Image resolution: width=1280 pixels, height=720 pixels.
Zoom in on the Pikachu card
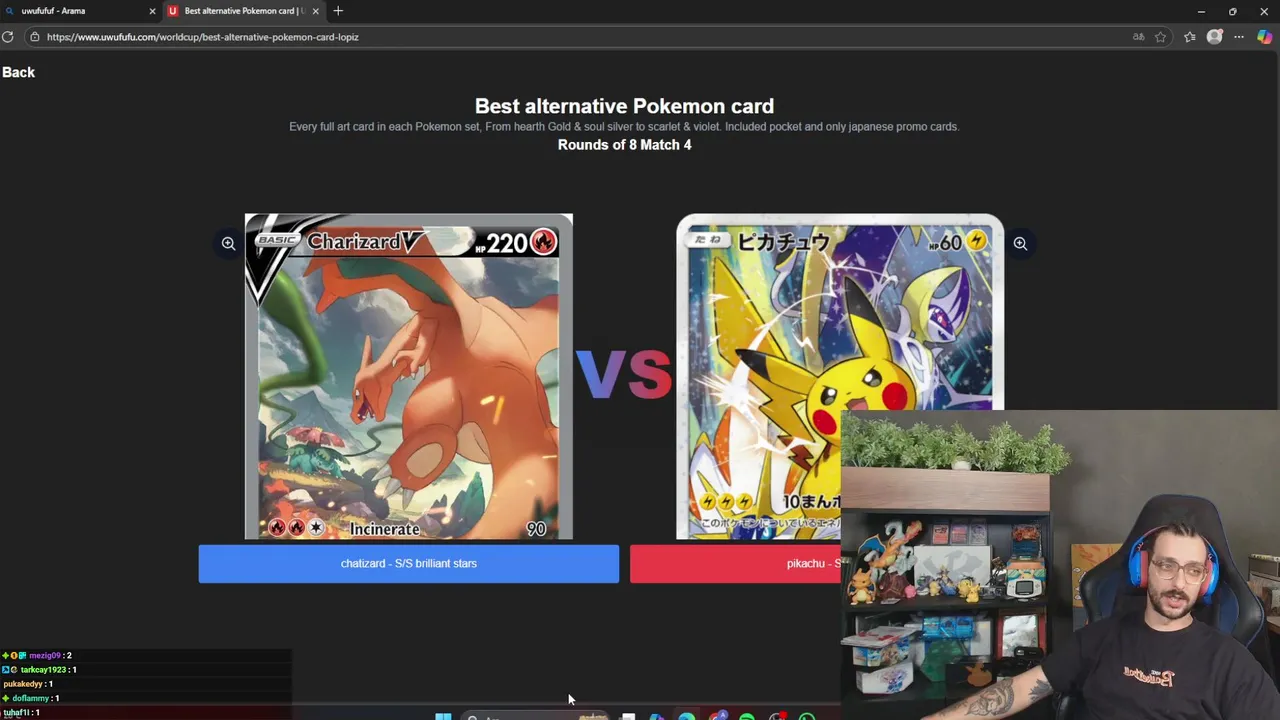(x=1020, y=243)
